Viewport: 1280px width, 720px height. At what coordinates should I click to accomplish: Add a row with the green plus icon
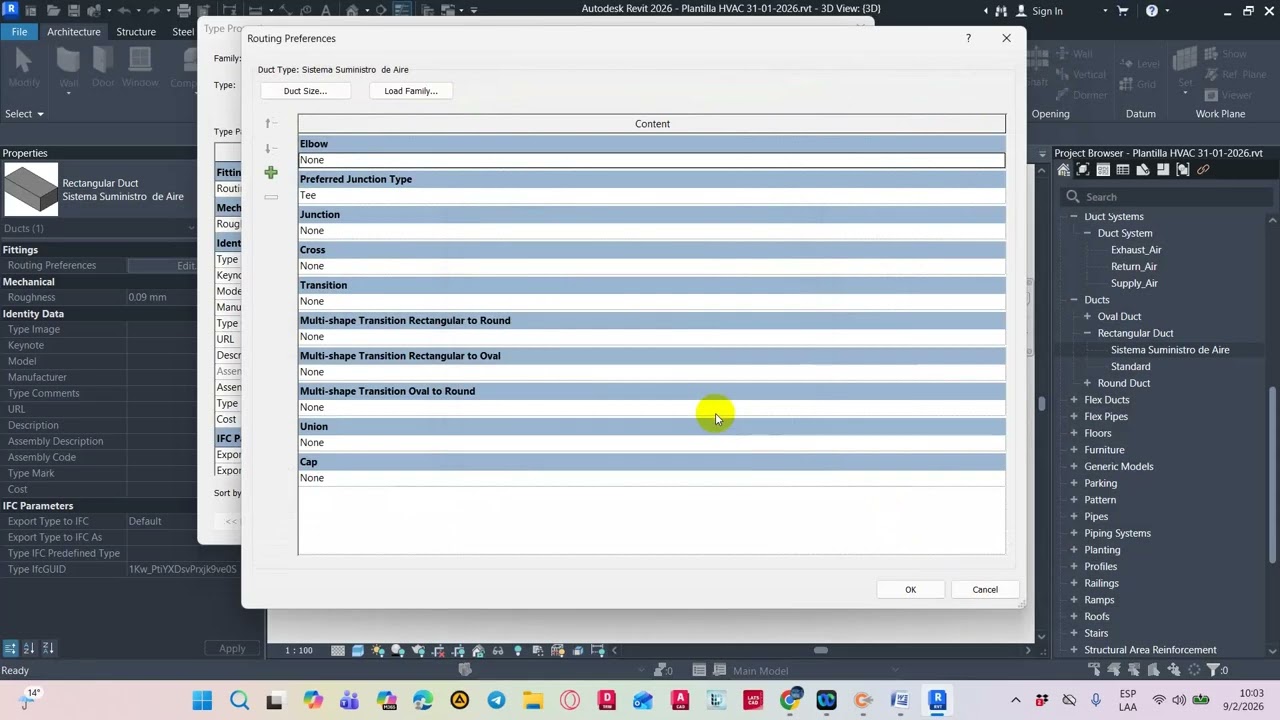pos(271,173)
